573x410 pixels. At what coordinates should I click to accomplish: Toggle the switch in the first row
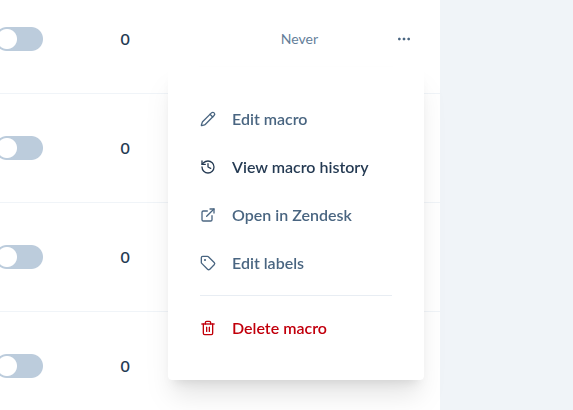(x=21, y=39)
